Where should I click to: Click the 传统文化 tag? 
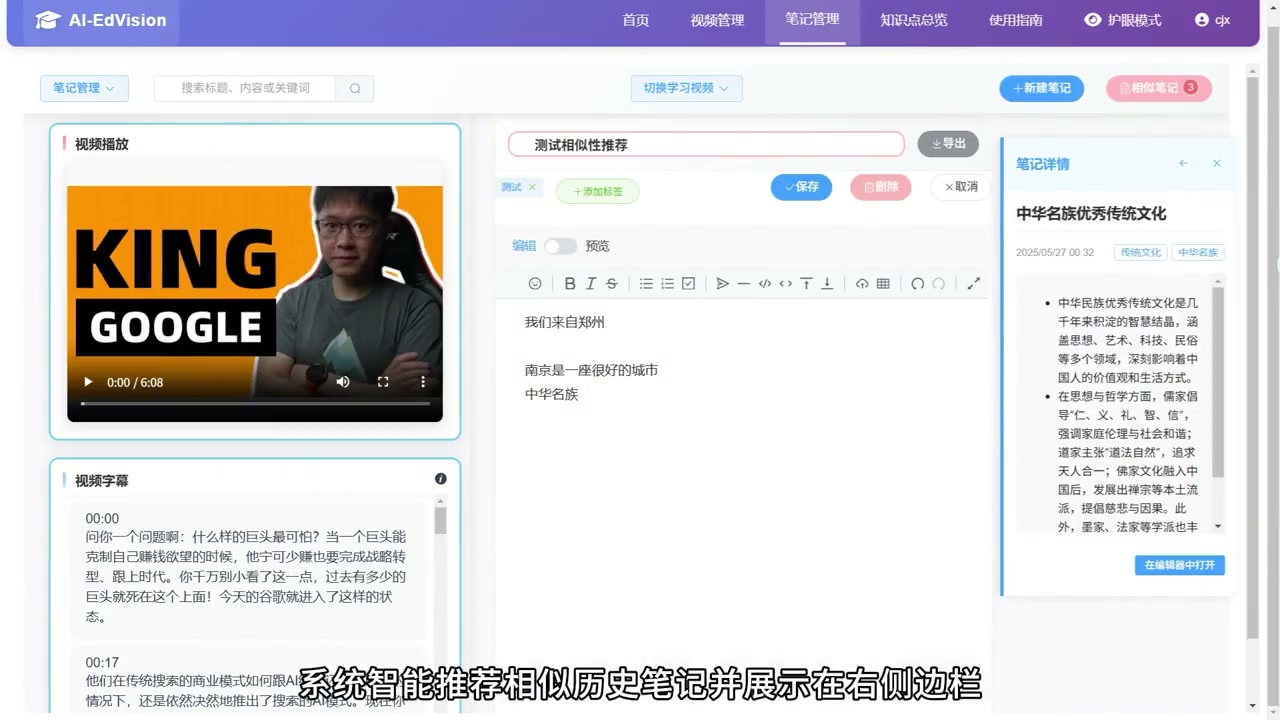(x=1141, y=253)
